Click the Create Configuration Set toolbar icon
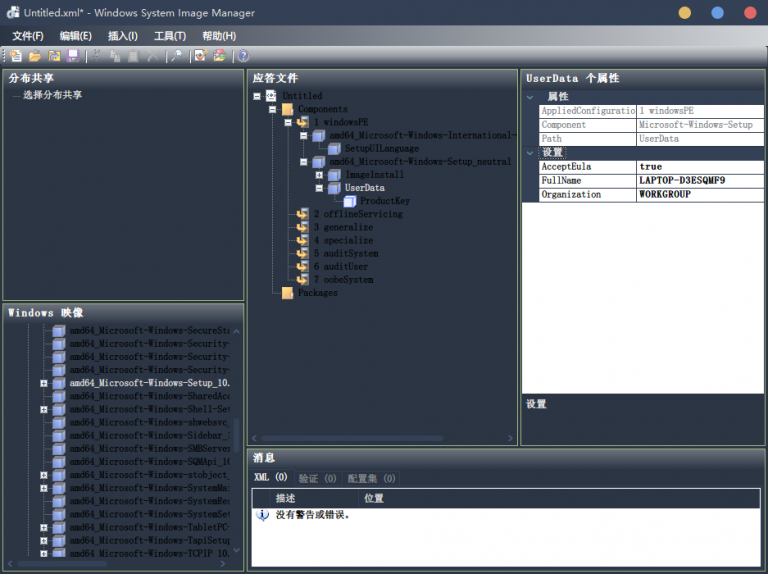768x574 pixels. [219, 56]
